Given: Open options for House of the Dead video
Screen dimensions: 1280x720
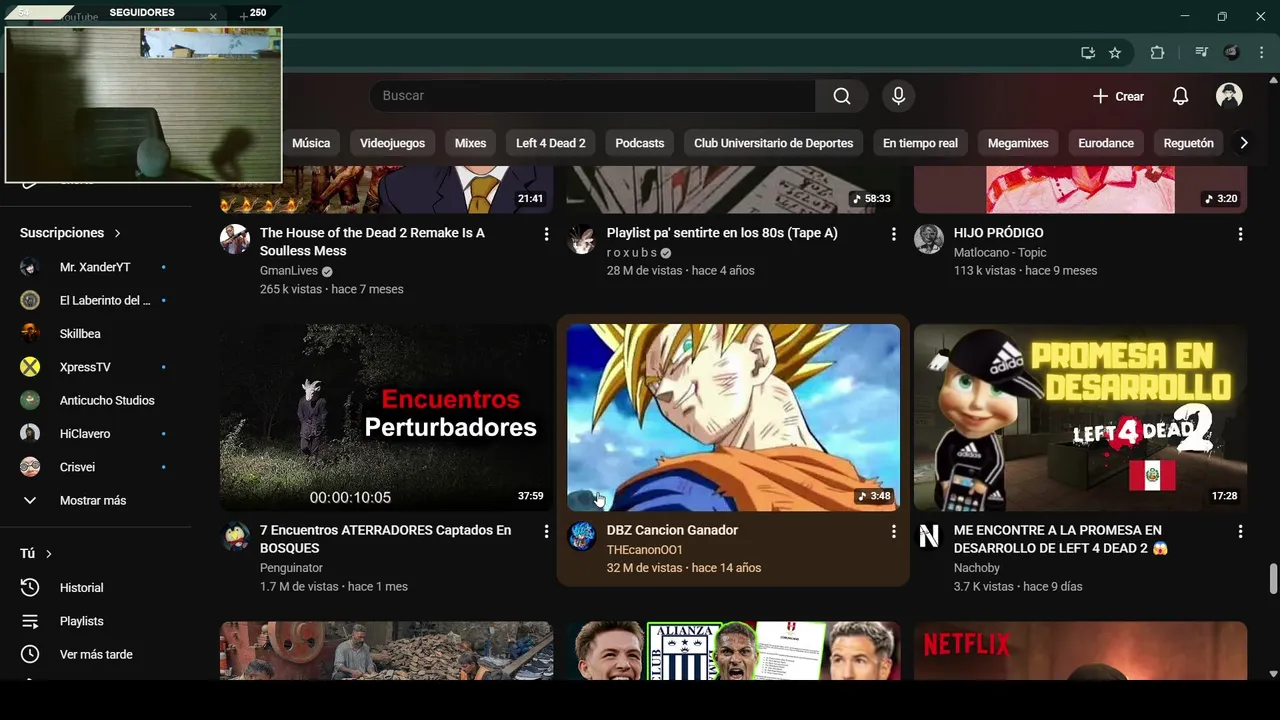Looking at the screenshot, I should click(x=546, y=234).
